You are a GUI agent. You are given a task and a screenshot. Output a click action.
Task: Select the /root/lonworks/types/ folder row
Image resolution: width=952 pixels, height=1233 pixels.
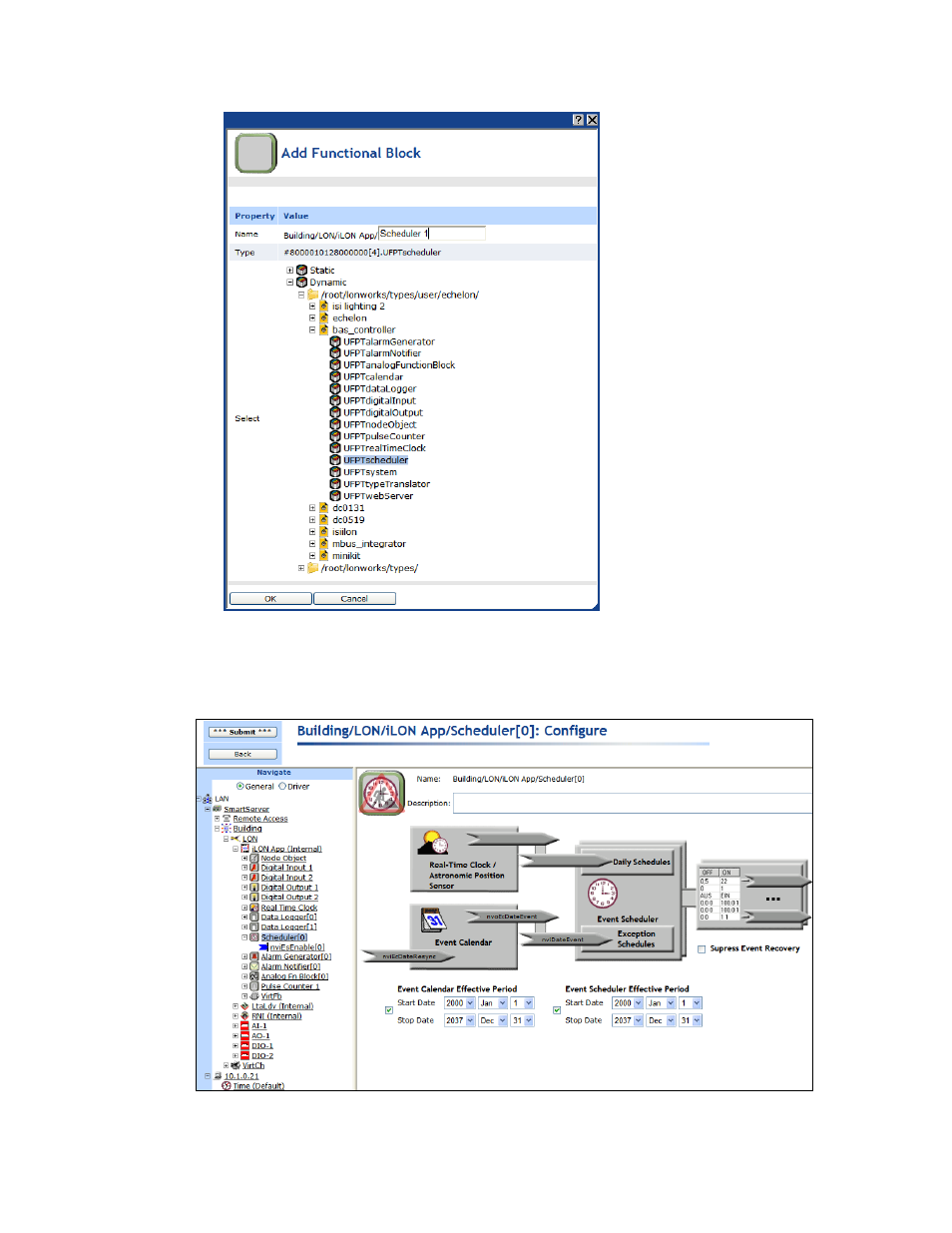point(369,568)
